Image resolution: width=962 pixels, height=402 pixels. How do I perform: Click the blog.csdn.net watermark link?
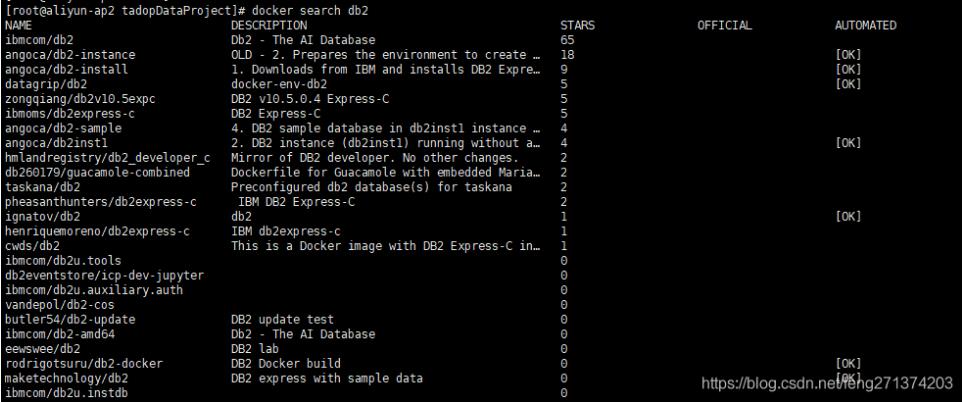tap(826, 382)
